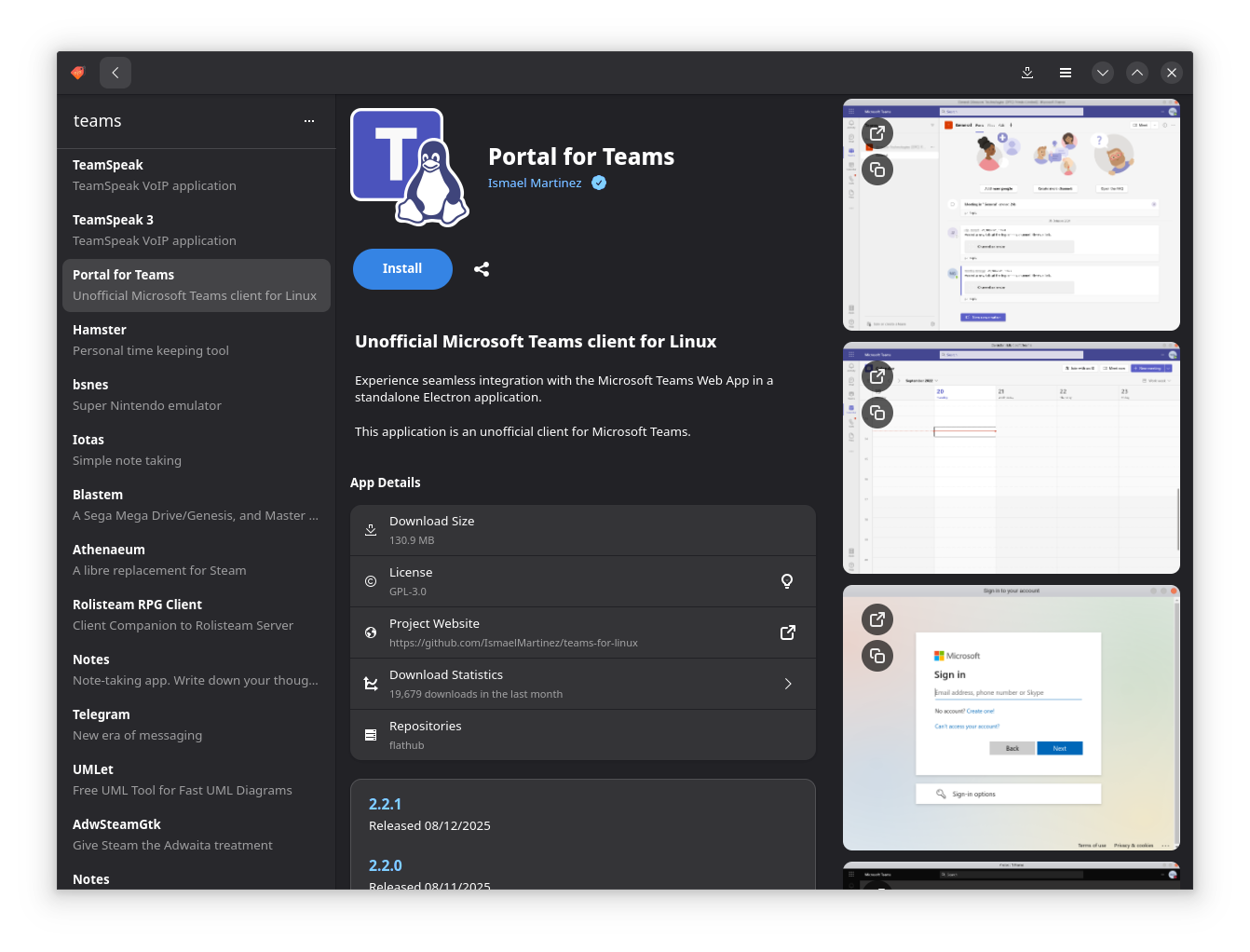View the calendar screenshot thumbnail
Image resolution: width=1250 pixels, height=952 pixels.
coord(1012,458)
